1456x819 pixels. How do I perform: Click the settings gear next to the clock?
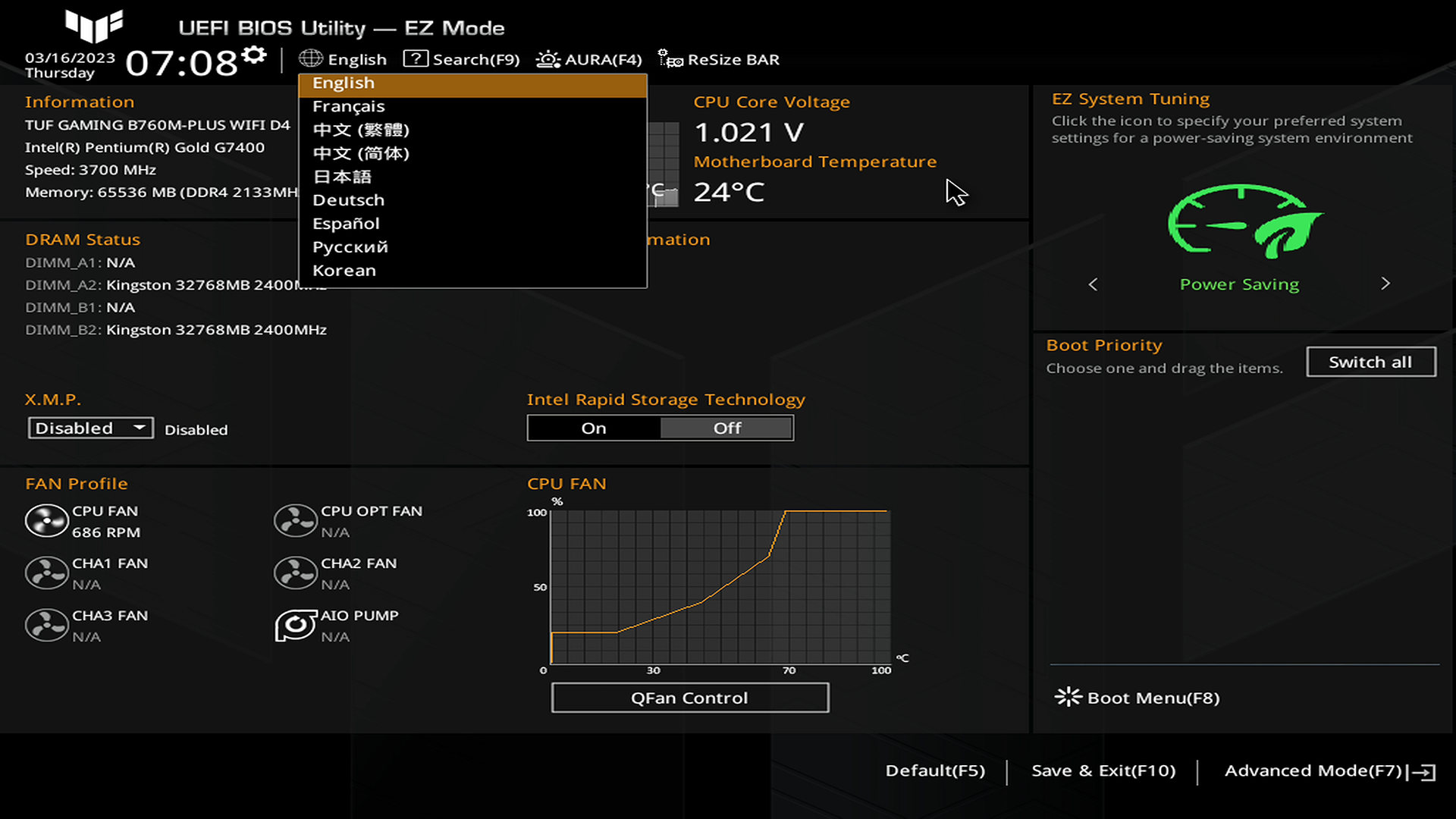(x=255, y=55)
